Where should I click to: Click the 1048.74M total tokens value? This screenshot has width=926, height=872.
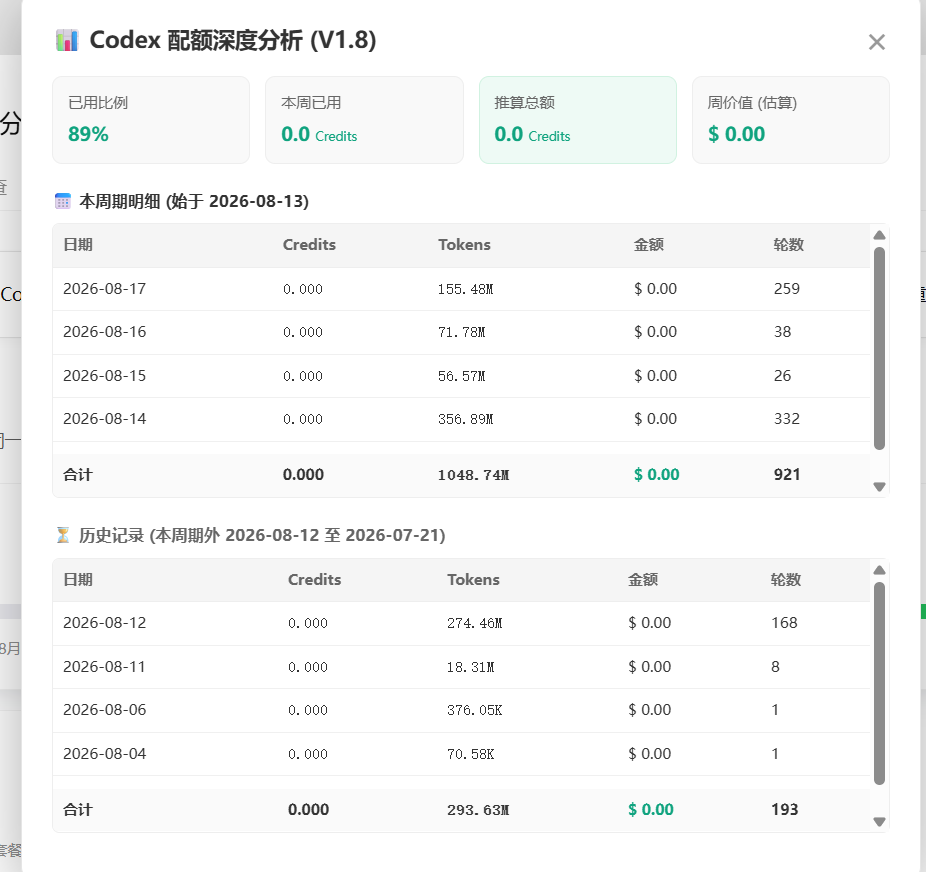[473, 475]
